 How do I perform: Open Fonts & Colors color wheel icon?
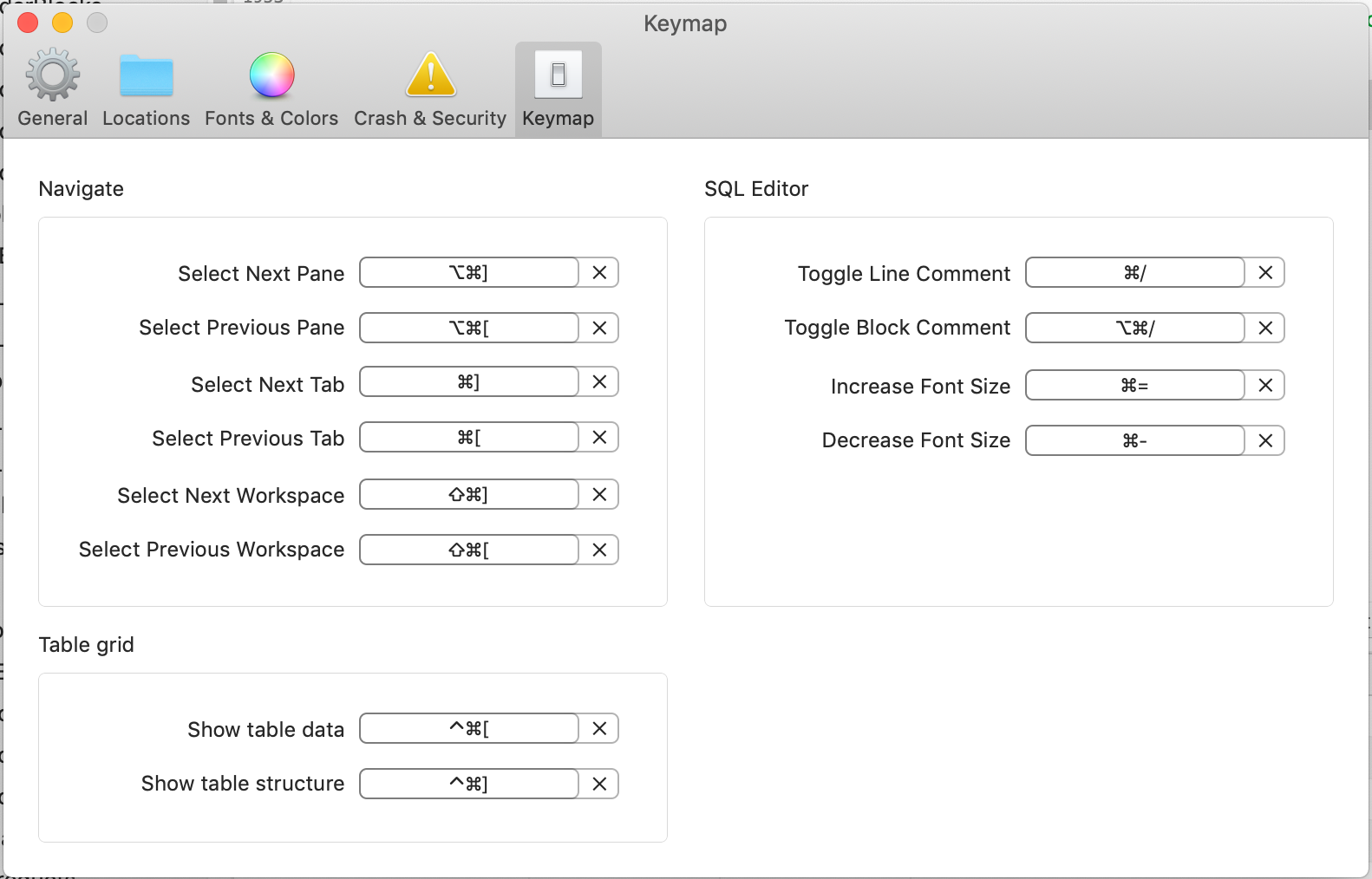tap(272, 75)
